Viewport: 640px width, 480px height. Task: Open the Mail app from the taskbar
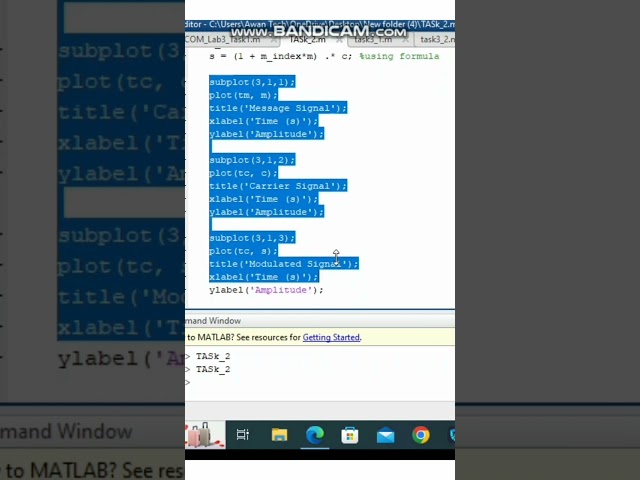pyautogui.click(x=385, y=436)
